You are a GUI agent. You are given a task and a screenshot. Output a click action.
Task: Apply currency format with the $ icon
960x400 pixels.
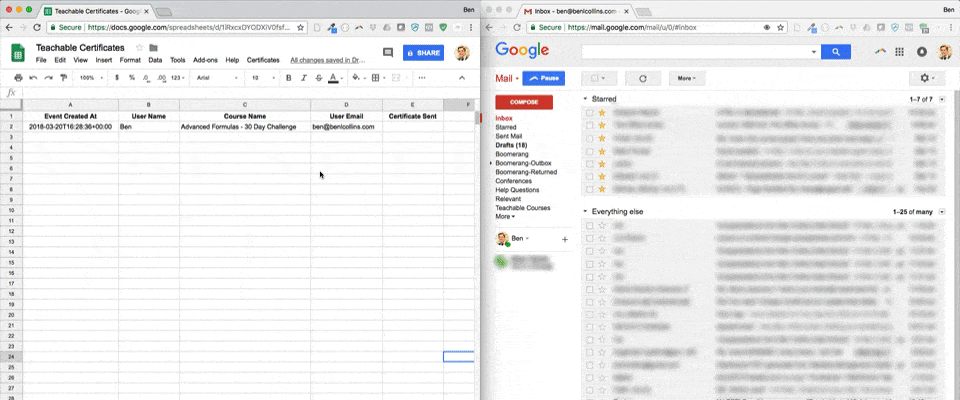[117, 78]
